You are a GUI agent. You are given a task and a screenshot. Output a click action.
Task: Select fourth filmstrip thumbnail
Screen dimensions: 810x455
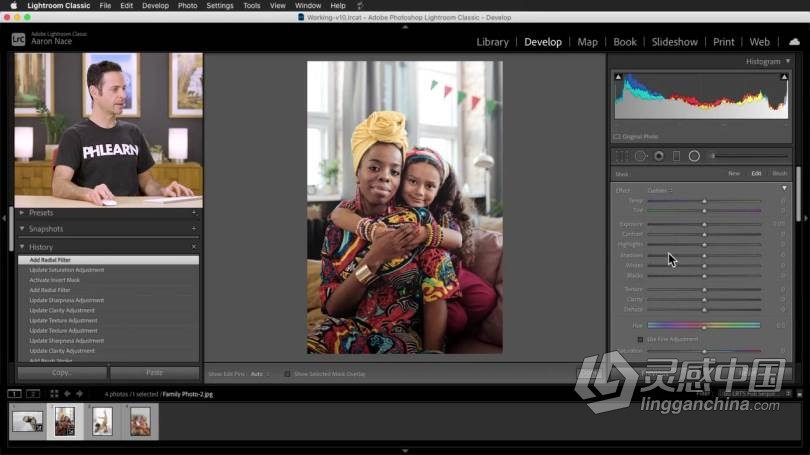[x=140, y=421]
